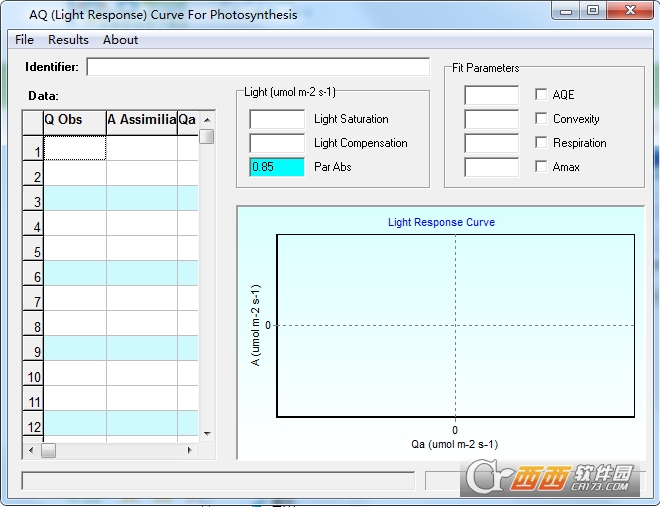Click A Assimilation cell in row 3
The width and height of the screenshot is (660, 507).
pyautogui.click(x=142, y=198)
